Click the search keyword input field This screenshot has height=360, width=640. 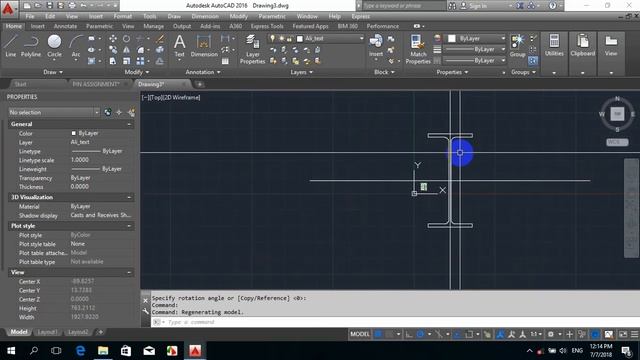(404, 6)
